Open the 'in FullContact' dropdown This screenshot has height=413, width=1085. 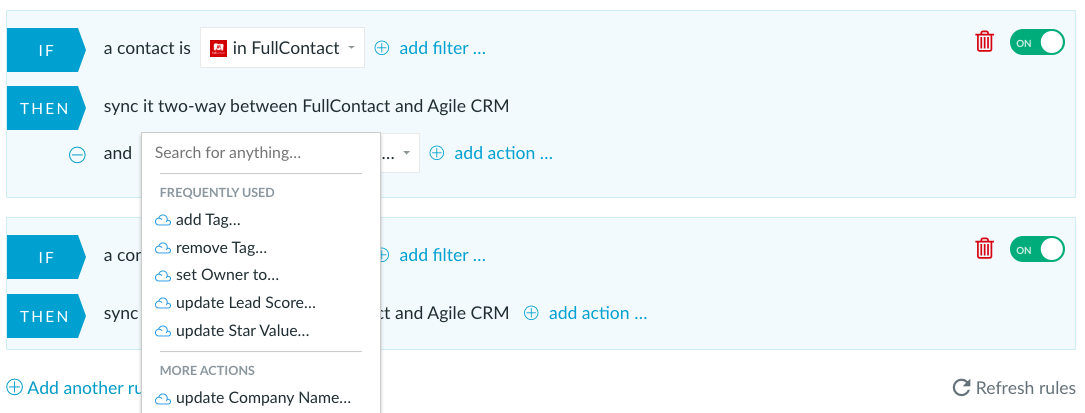click(x=282, y=48)
